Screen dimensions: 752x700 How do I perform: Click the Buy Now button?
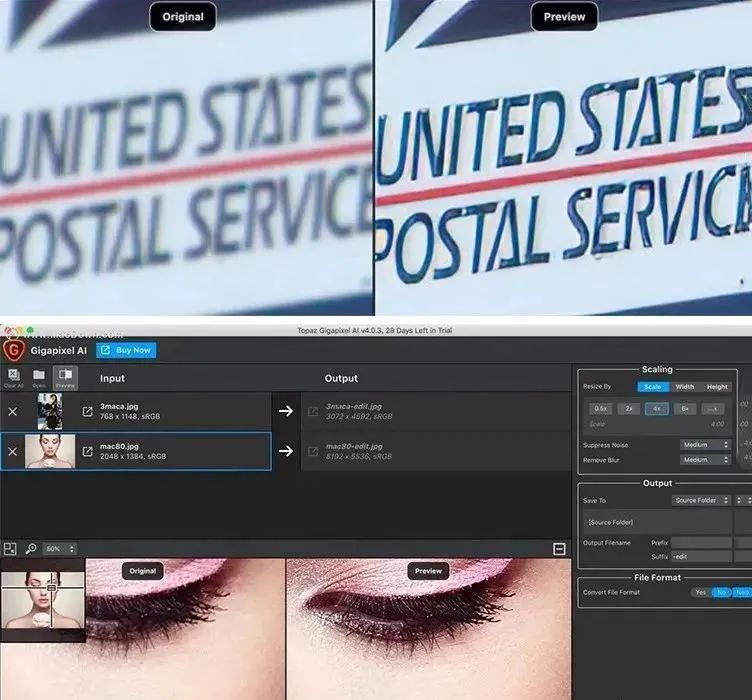[126, 350]
